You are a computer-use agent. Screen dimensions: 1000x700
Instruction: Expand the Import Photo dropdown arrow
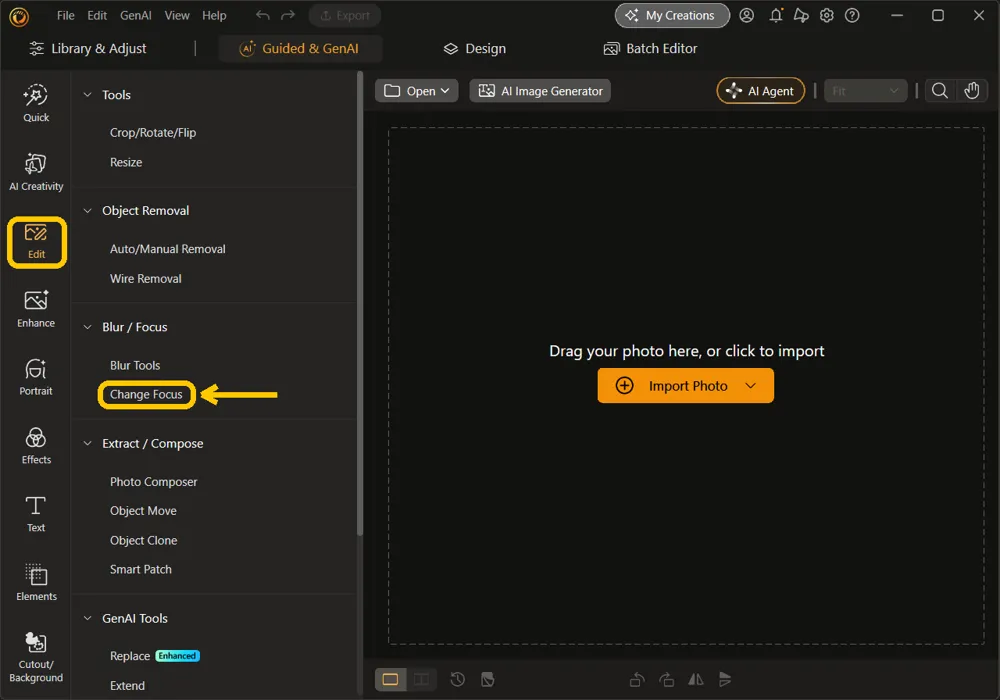pos(751,386)
